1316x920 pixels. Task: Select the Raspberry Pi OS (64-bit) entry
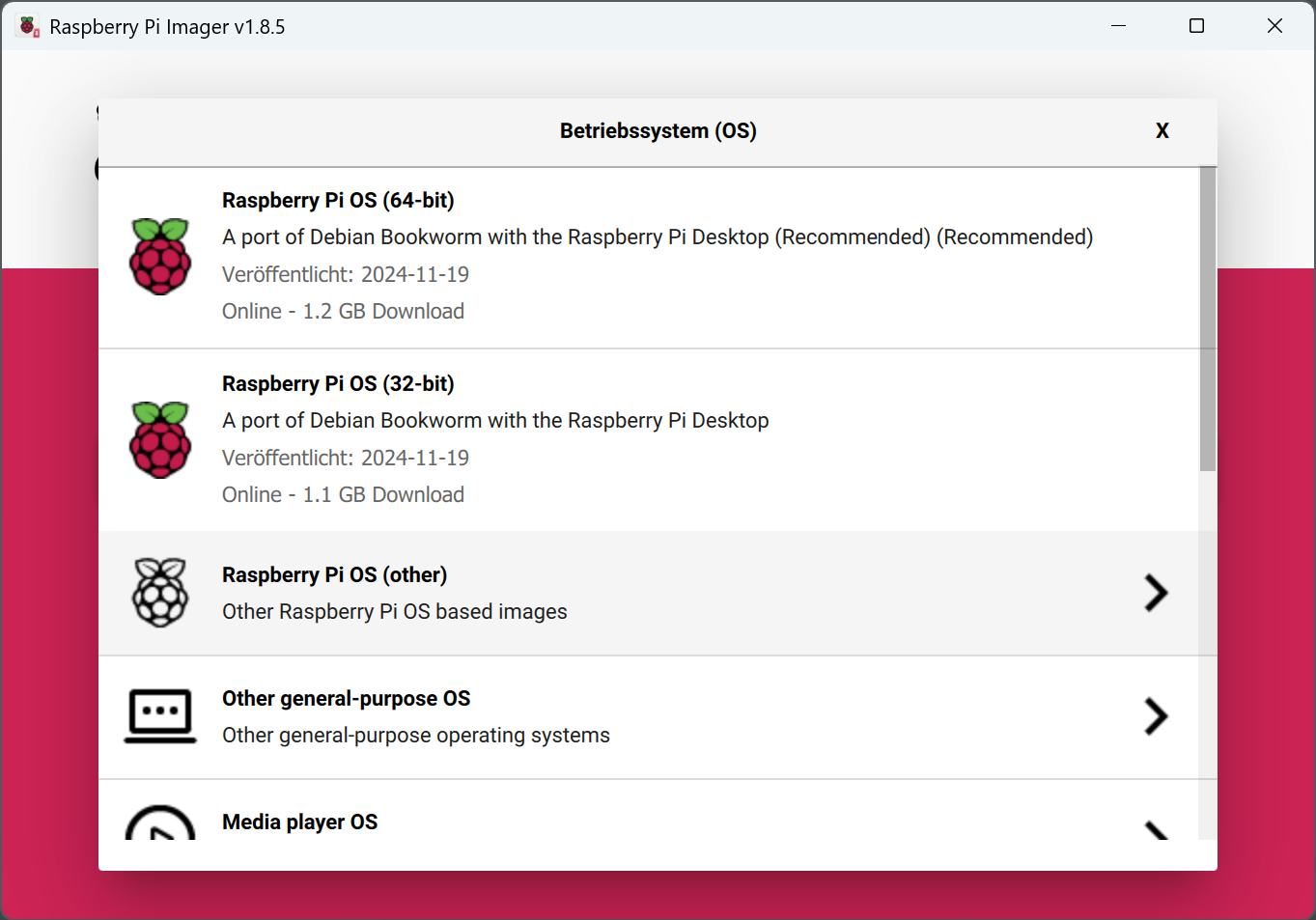coord(579,256)
